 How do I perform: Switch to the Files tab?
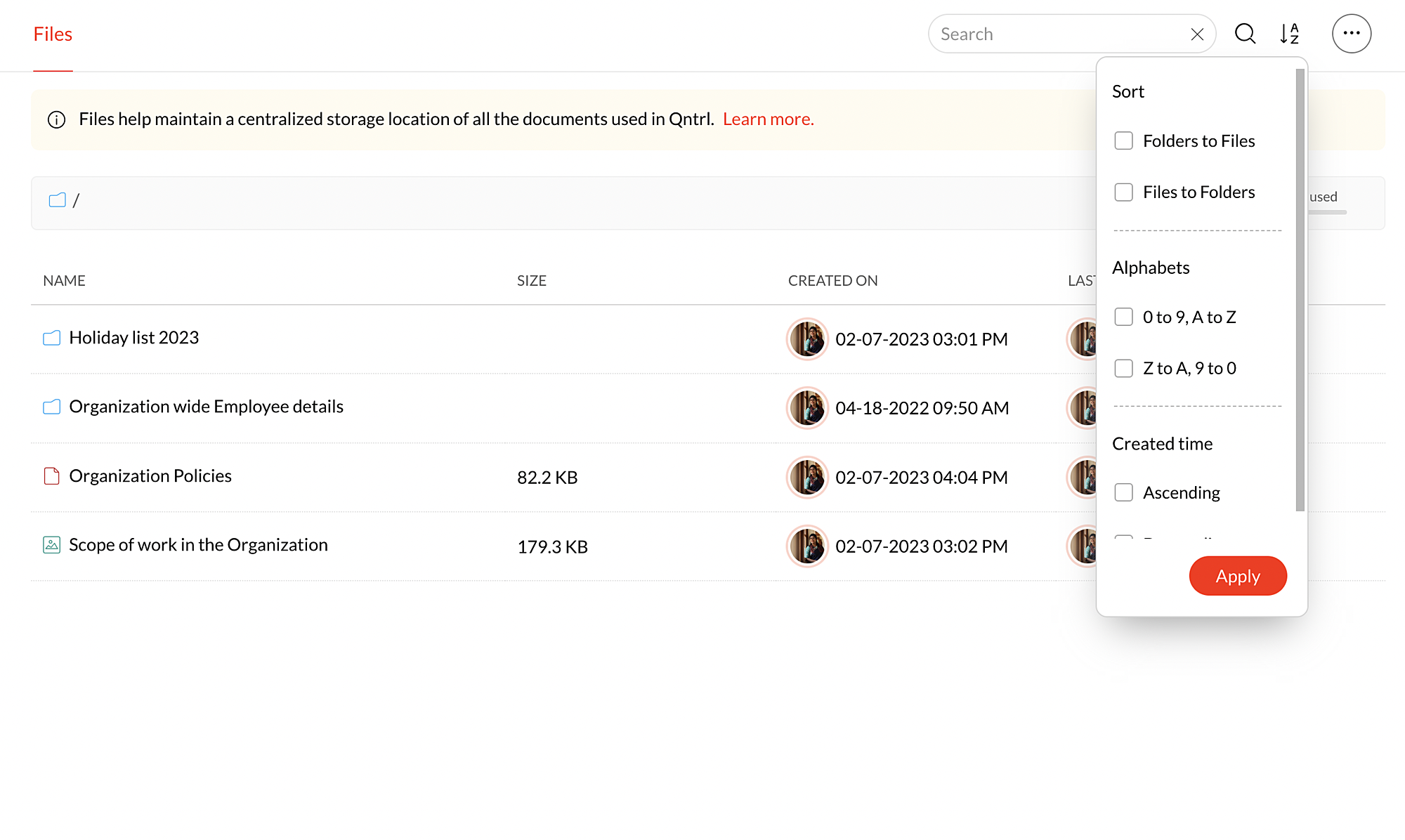click(x=53, y=34)
